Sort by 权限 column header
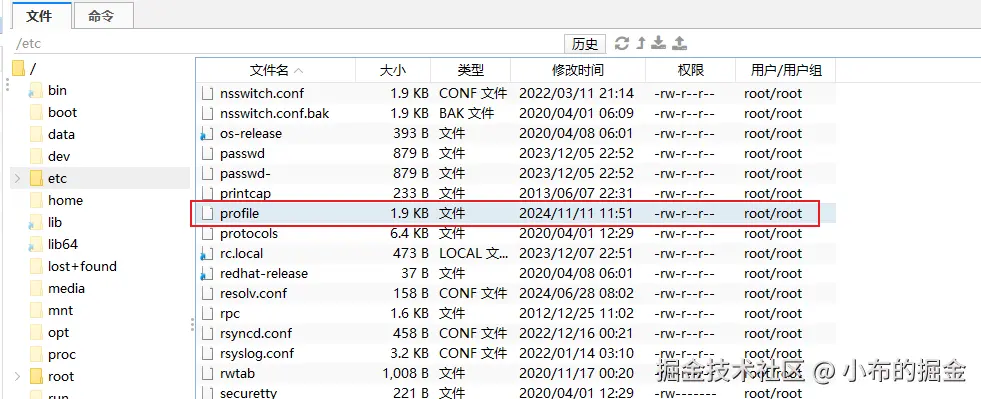981x399 pixels. point(690,71)
